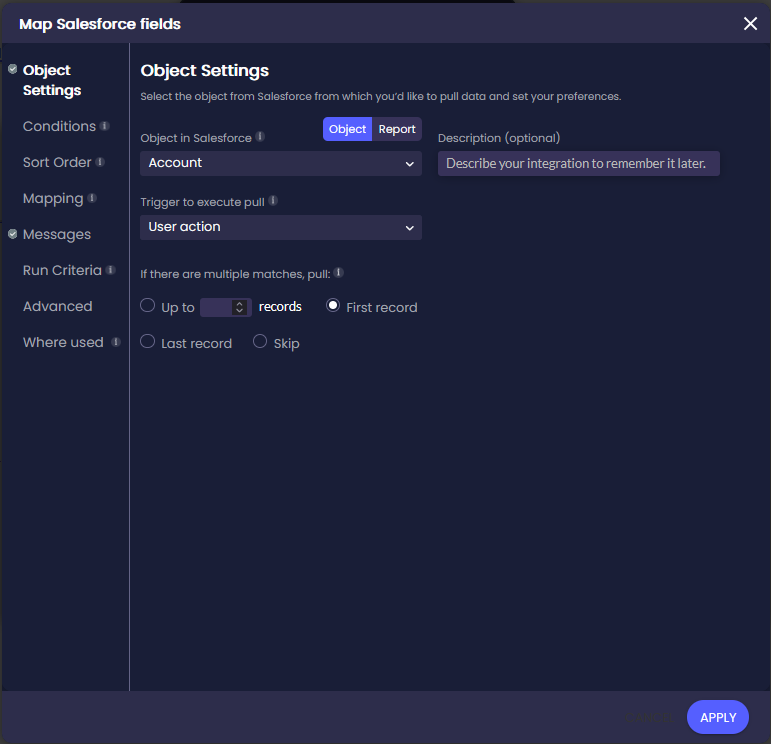Open the Messages section

pyautogui.click(x=57, y=235)
